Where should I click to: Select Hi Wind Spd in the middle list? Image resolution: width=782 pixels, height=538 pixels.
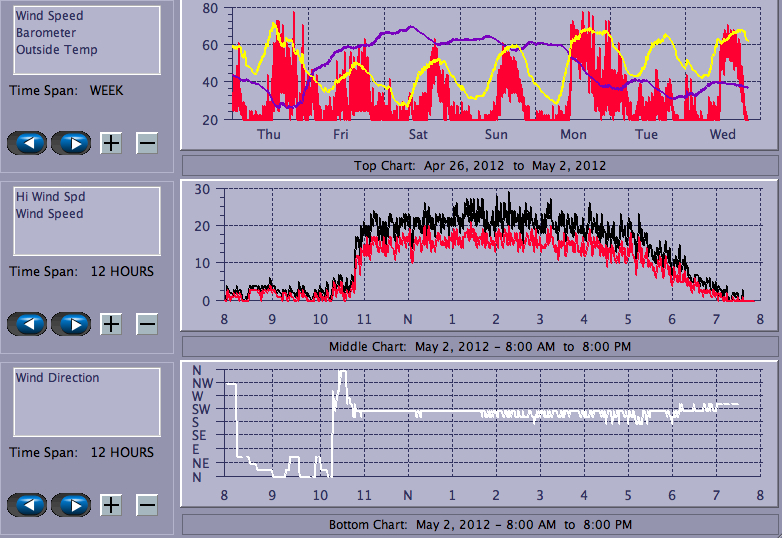[x=49, y=197]
